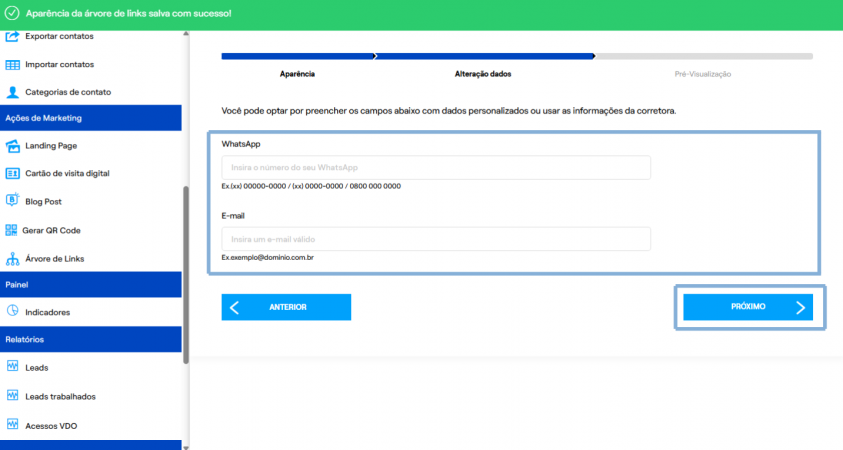The image size is (843, 450).
Task: Click the Landing Page icon
Action: (12, 146)
